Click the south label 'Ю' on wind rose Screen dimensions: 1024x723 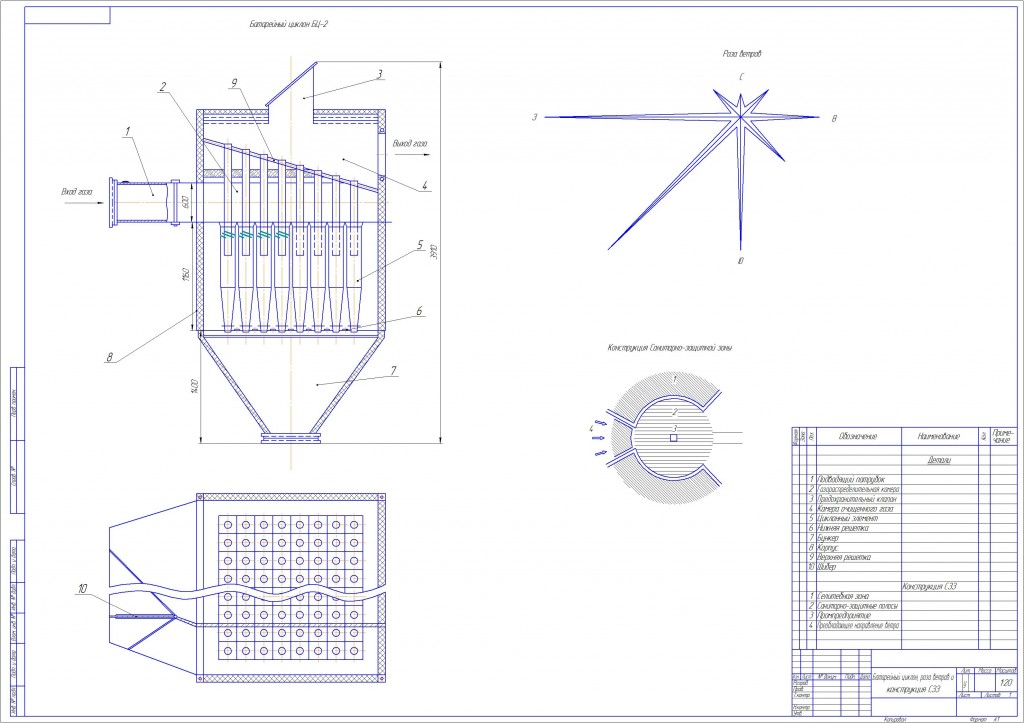click(x=740, y=261)
